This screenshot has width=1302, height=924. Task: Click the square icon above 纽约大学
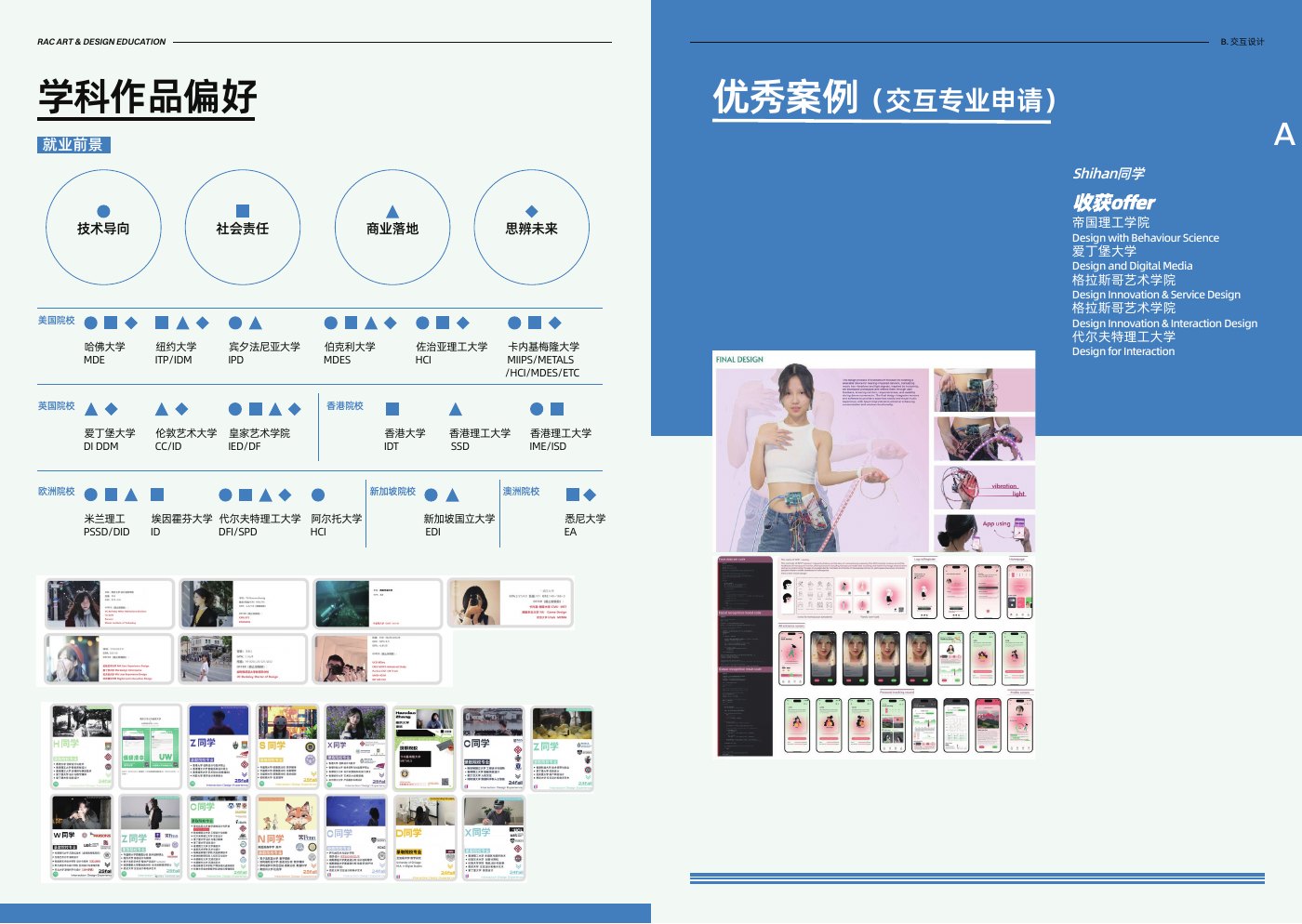click(162, 323)
